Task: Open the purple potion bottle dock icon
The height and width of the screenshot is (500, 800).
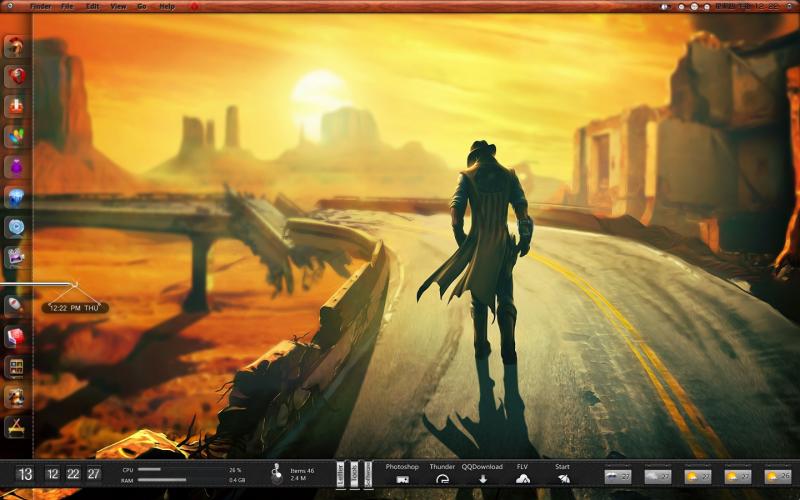Action: point(16,167)
